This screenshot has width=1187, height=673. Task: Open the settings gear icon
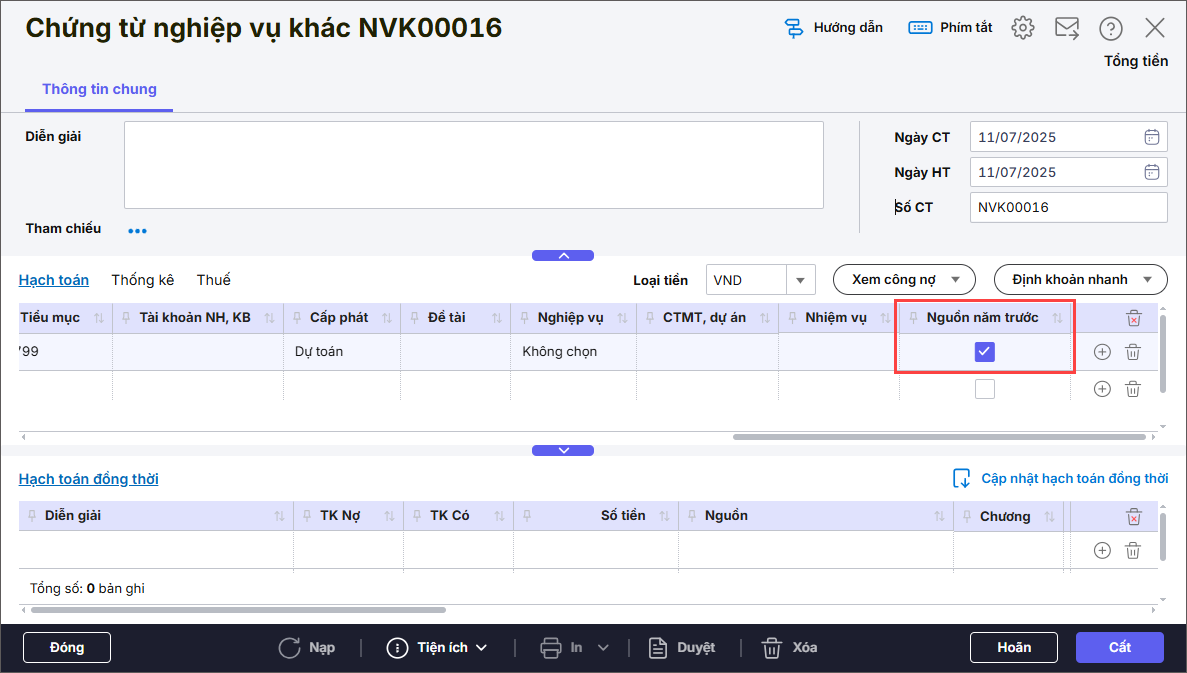coord(1023,28)
